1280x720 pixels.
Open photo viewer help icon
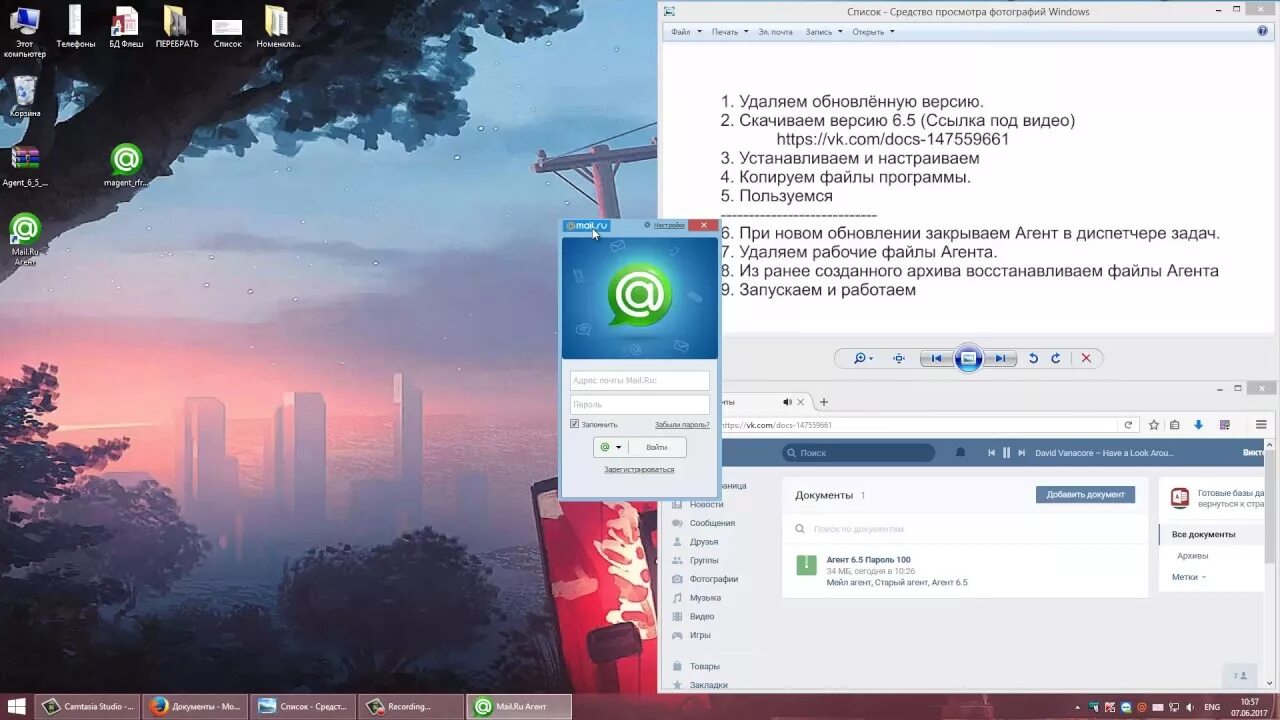(1263, 31)
